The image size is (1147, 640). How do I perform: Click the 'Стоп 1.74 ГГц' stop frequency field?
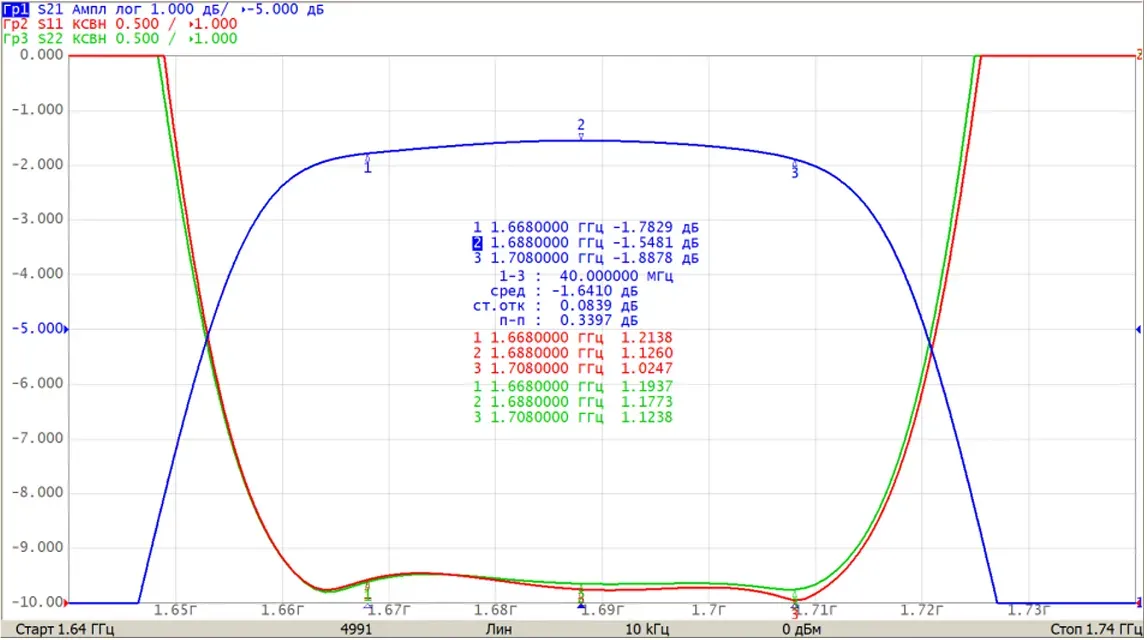[1096, 630]
